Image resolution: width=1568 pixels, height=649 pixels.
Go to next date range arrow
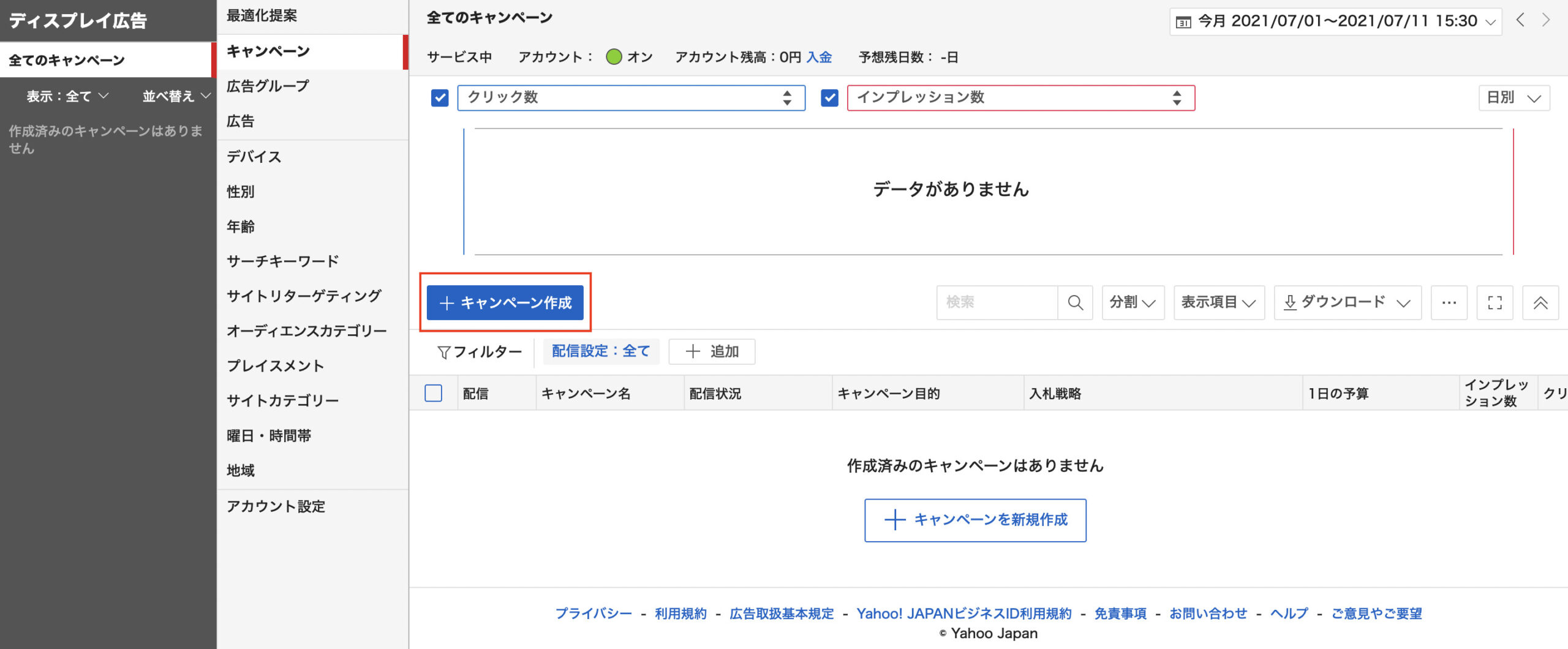point(1546,20)
